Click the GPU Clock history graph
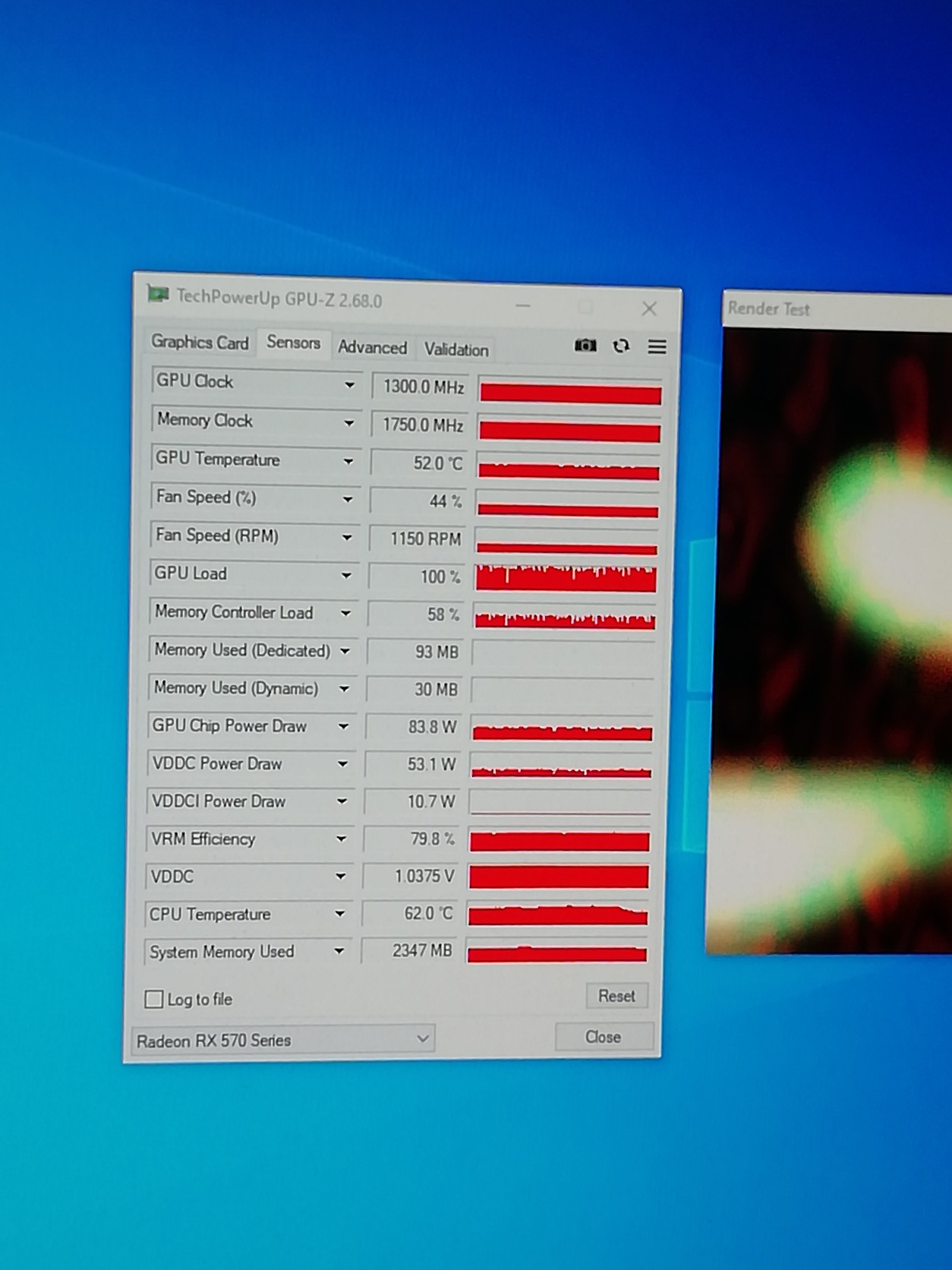The width and height of the screenshot is (952, 1270). coord(570,390)
